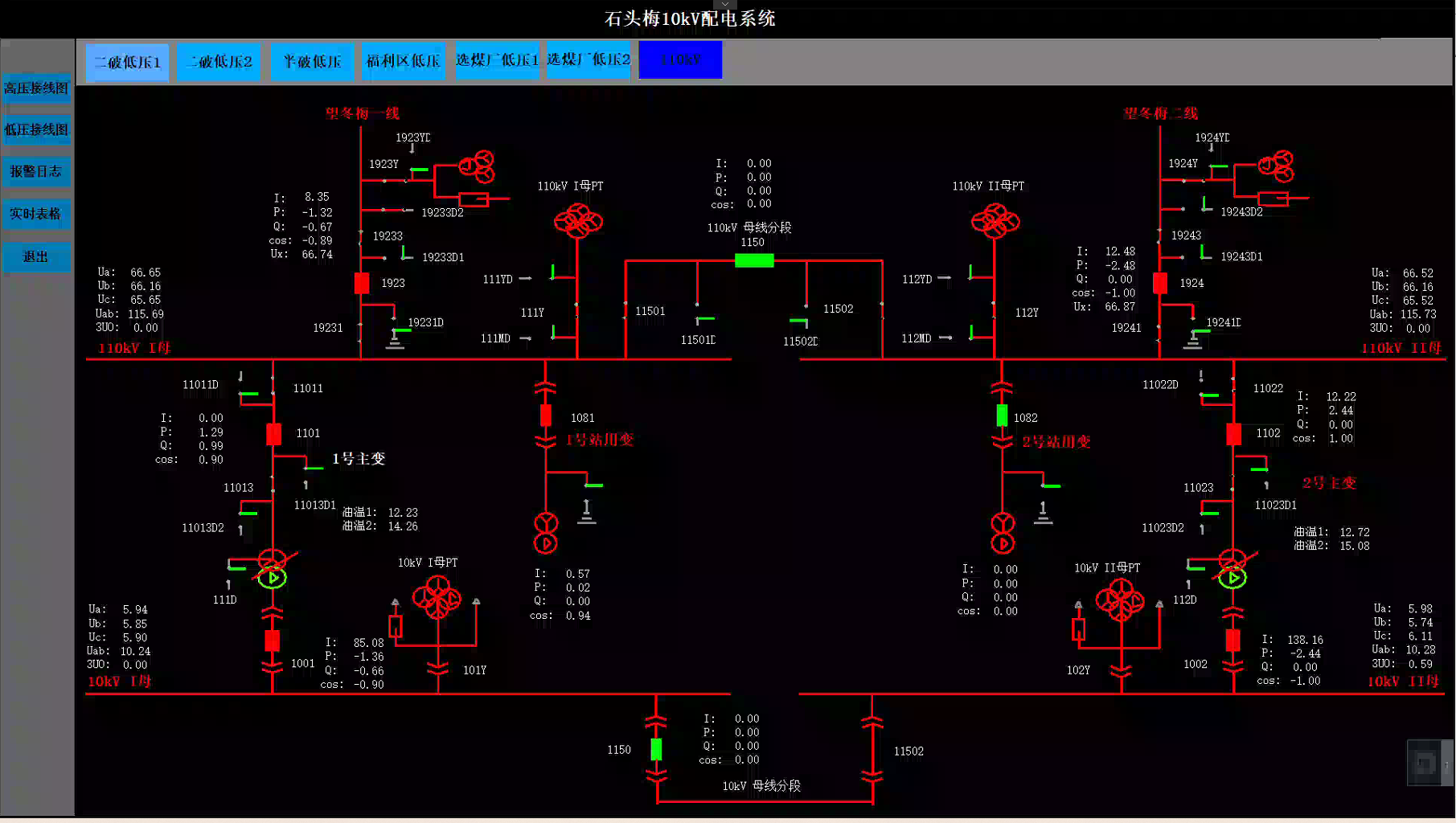This screenshot has height=823, width=1456.
Task: Click the gray widget in bottom-right corner
Action: coord(1425,762)
